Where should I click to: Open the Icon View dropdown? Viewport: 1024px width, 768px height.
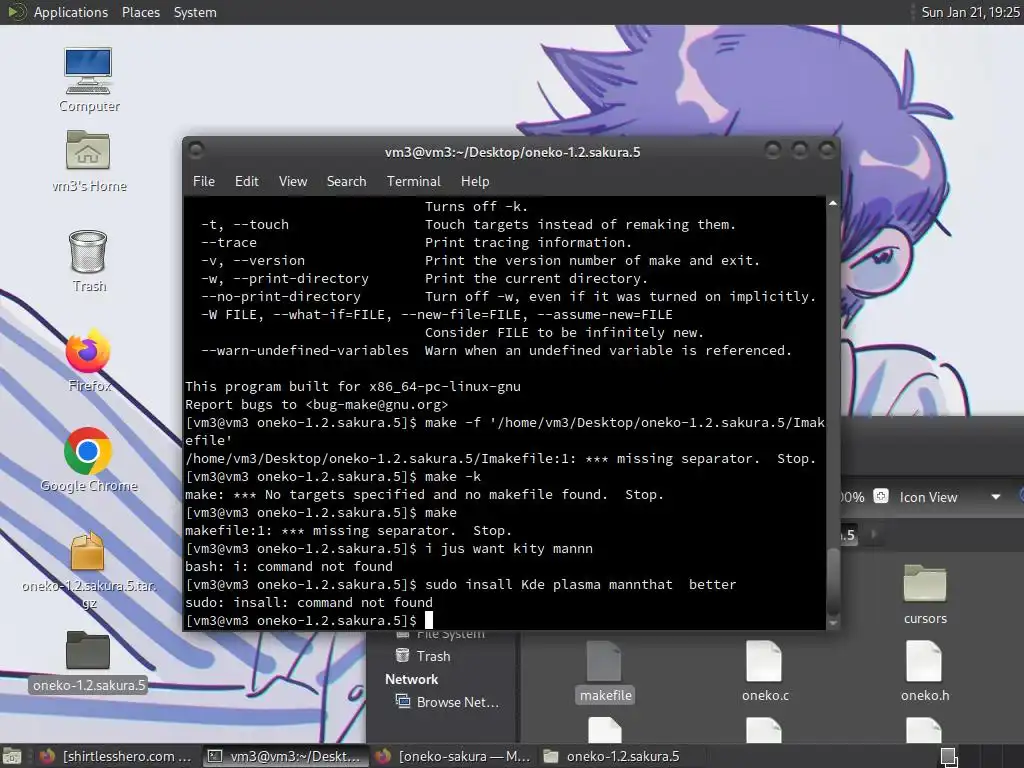click(950, 497)
